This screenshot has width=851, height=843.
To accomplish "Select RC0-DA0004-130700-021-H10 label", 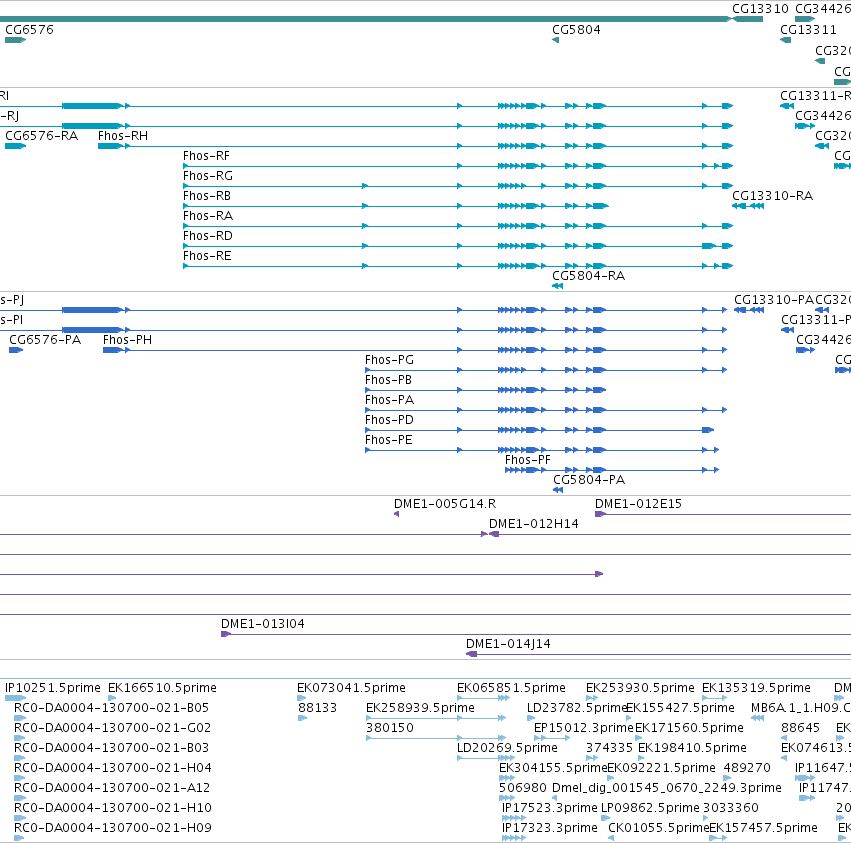I will coord(112,808).
